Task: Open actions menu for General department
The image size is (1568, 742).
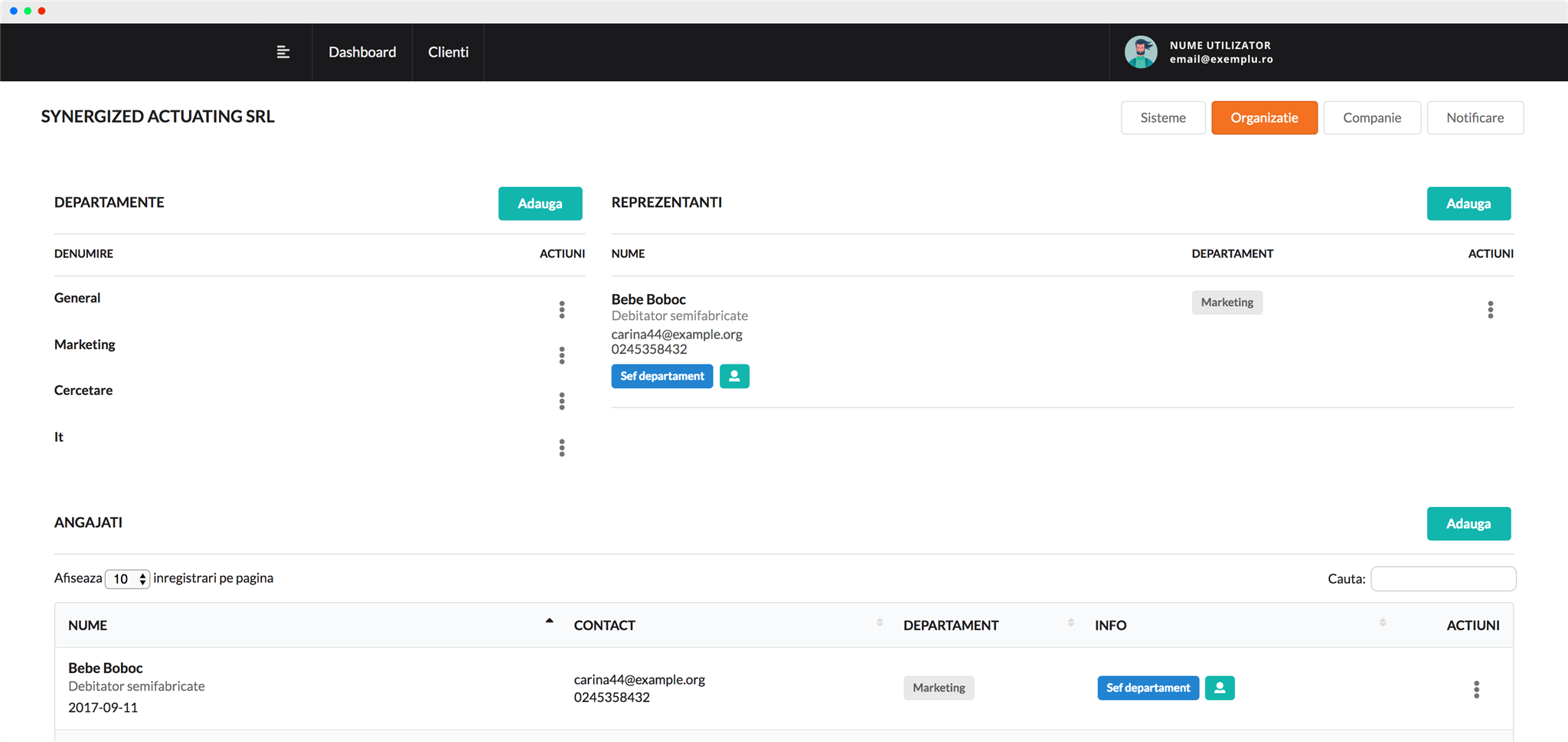Action: (x=562, y=309)
